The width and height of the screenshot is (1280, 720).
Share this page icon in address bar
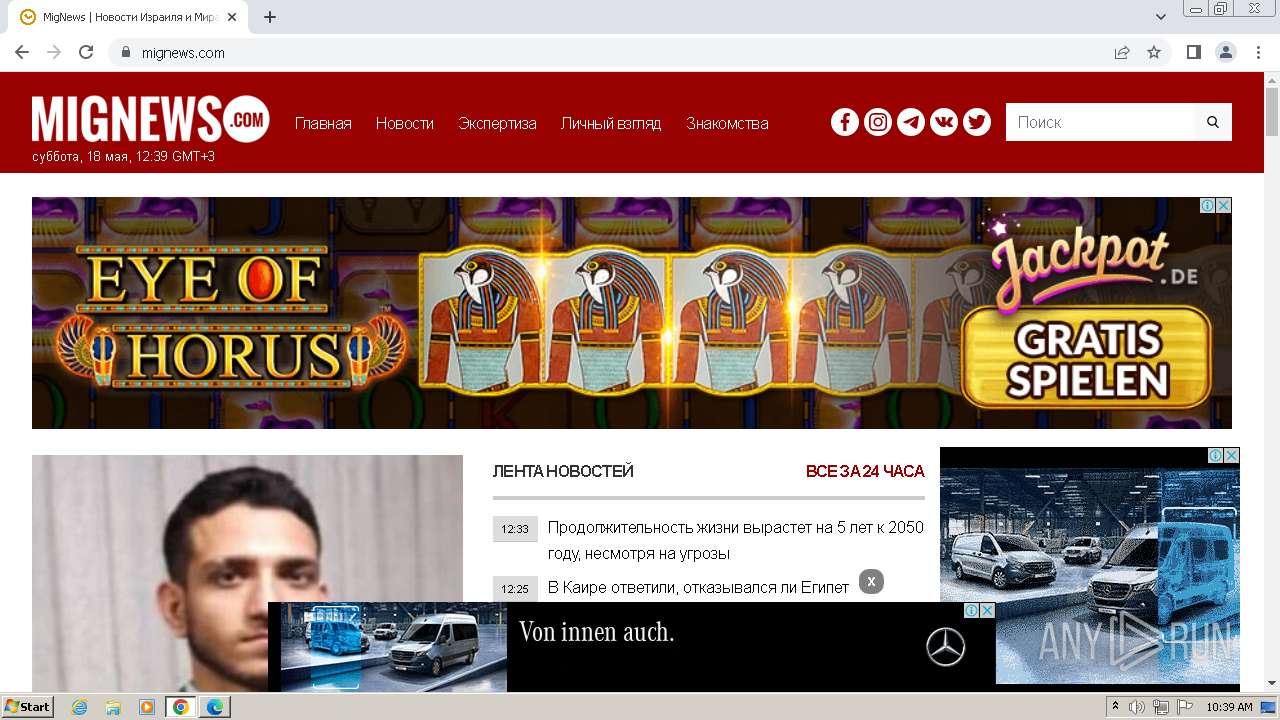click(1122, 52)
